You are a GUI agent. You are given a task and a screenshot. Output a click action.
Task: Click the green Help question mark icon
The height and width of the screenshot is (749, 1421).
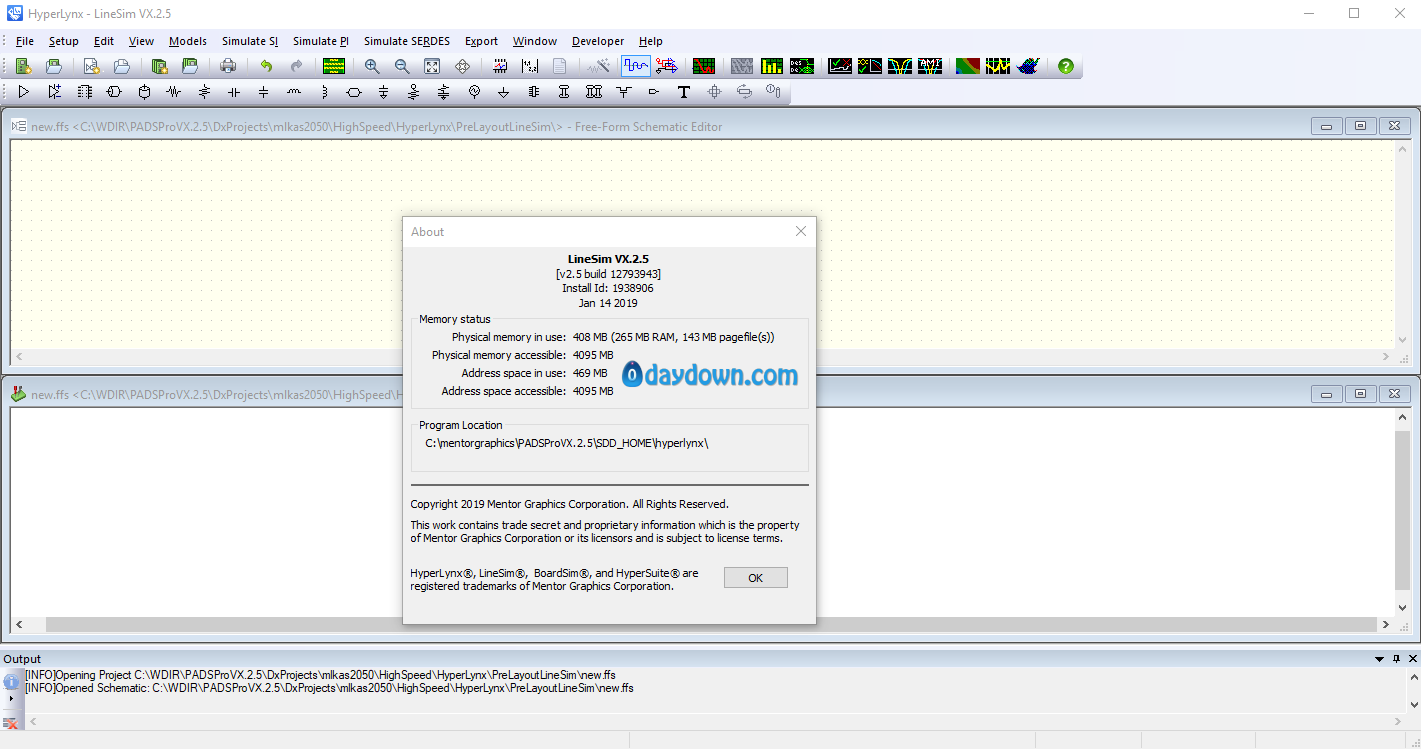(x=1066, y=66)
